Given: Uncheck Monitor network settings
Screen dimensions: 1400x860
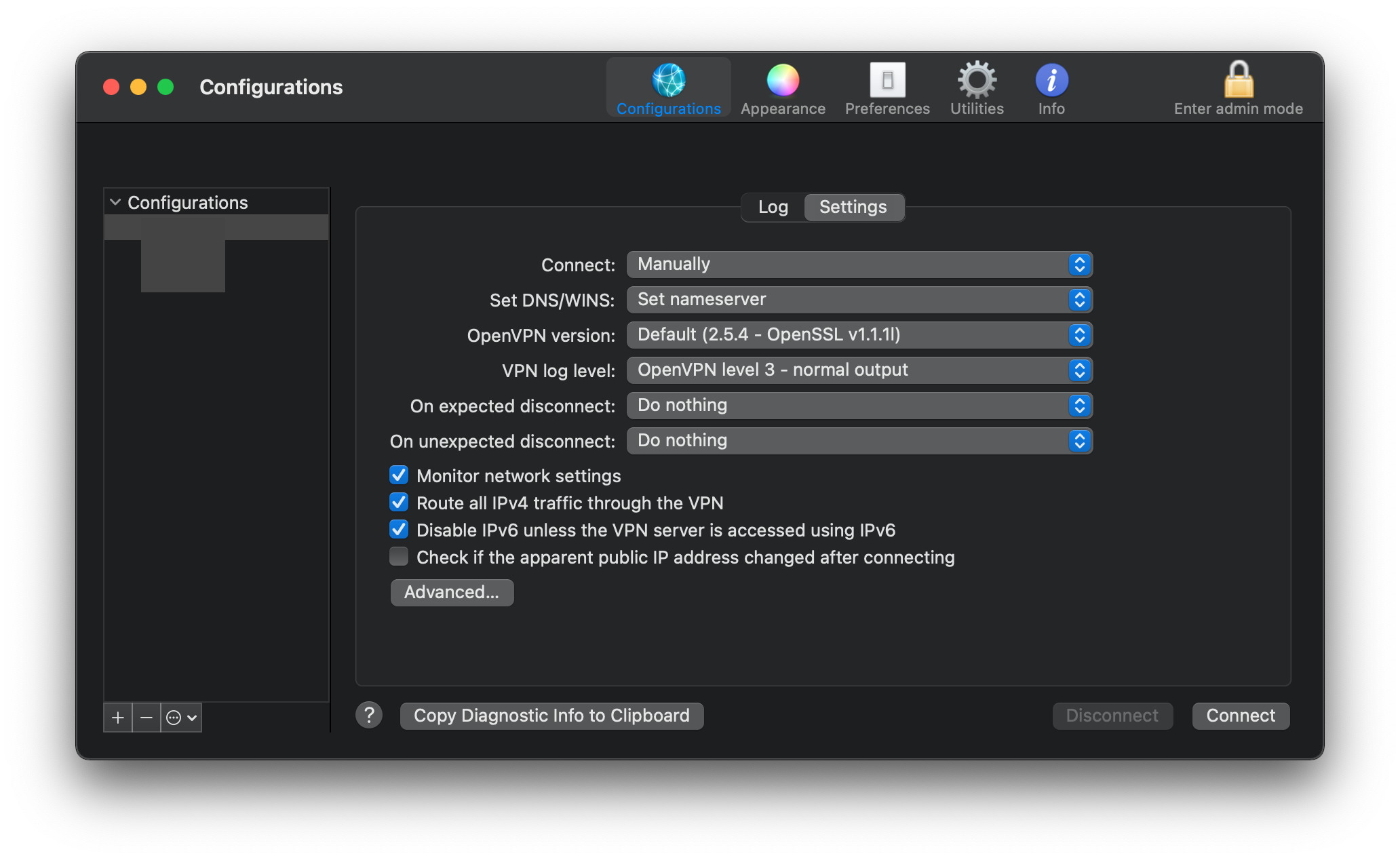Looking at the screenshot, I should coord(399,475).
